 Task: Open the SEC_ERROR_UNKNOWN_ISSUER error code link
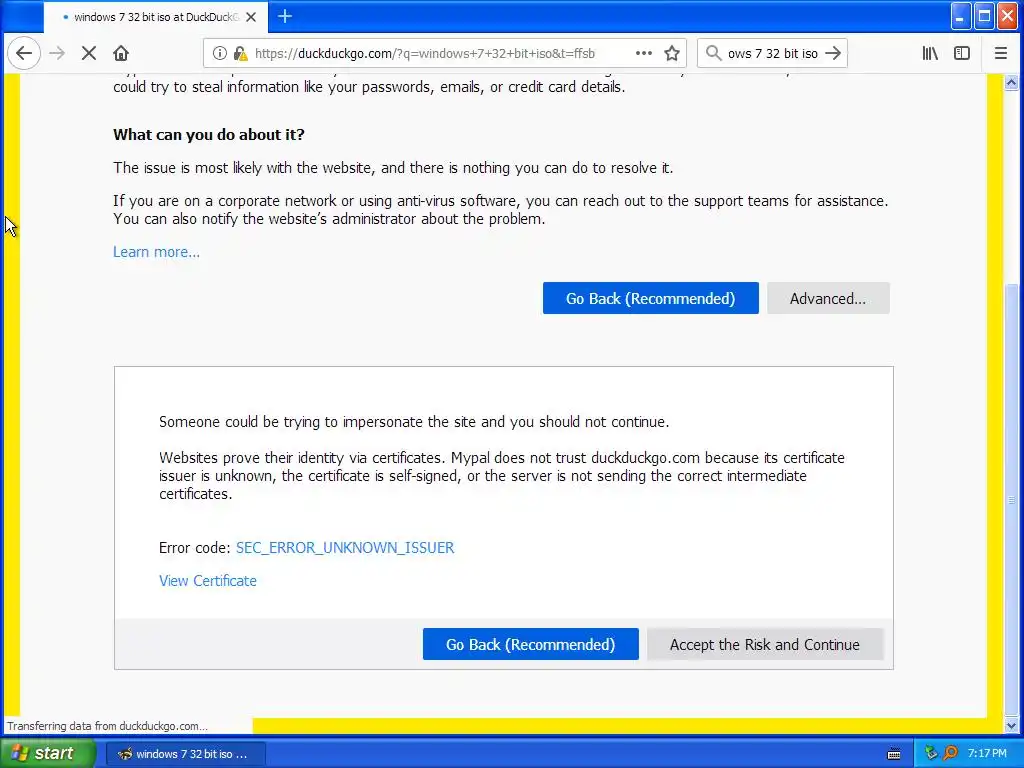coord(345,548)
